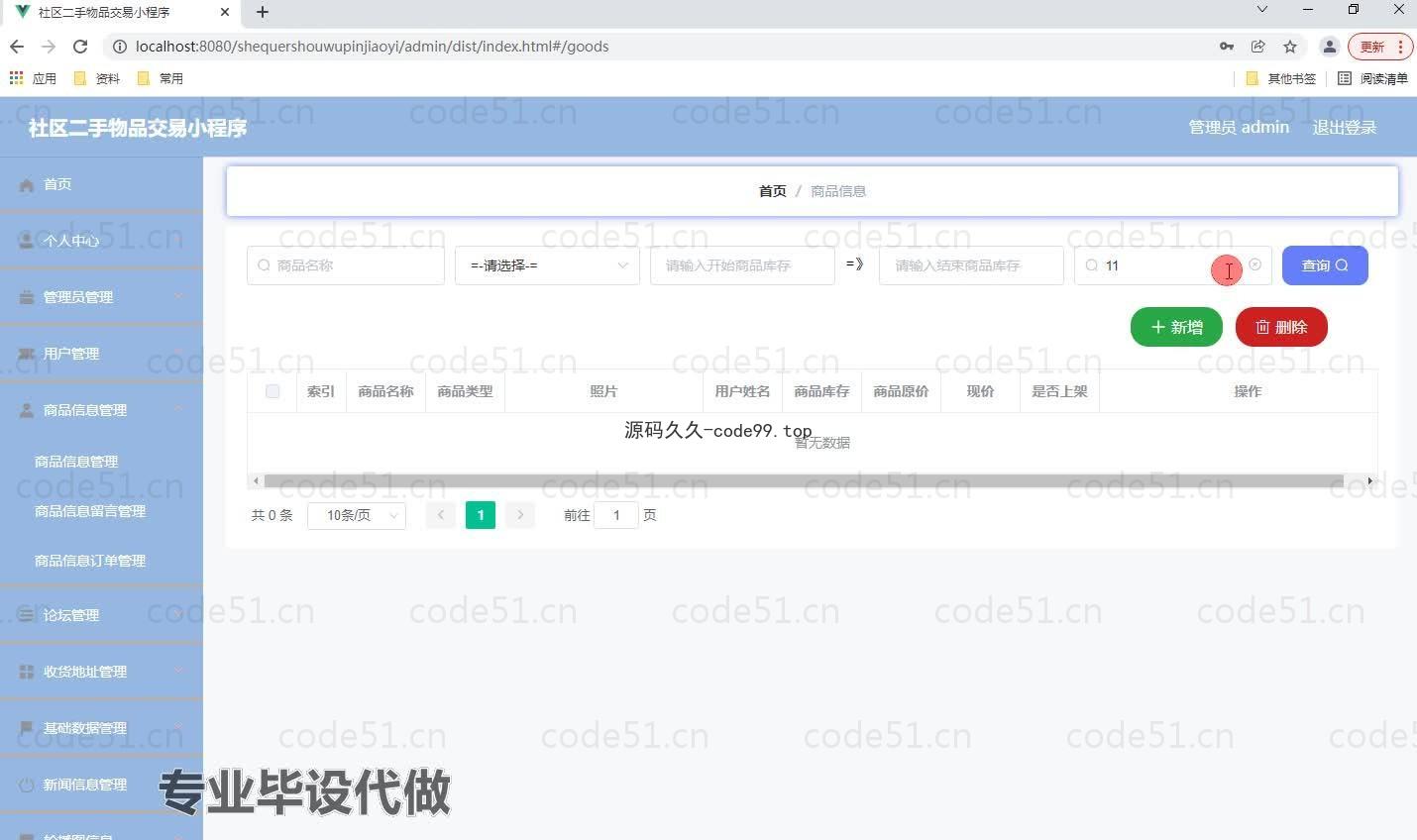Expand the 收货地址管理 menu
Image resolution: width=1417 pixels, height=840 pixels.
tap(101, 672)
